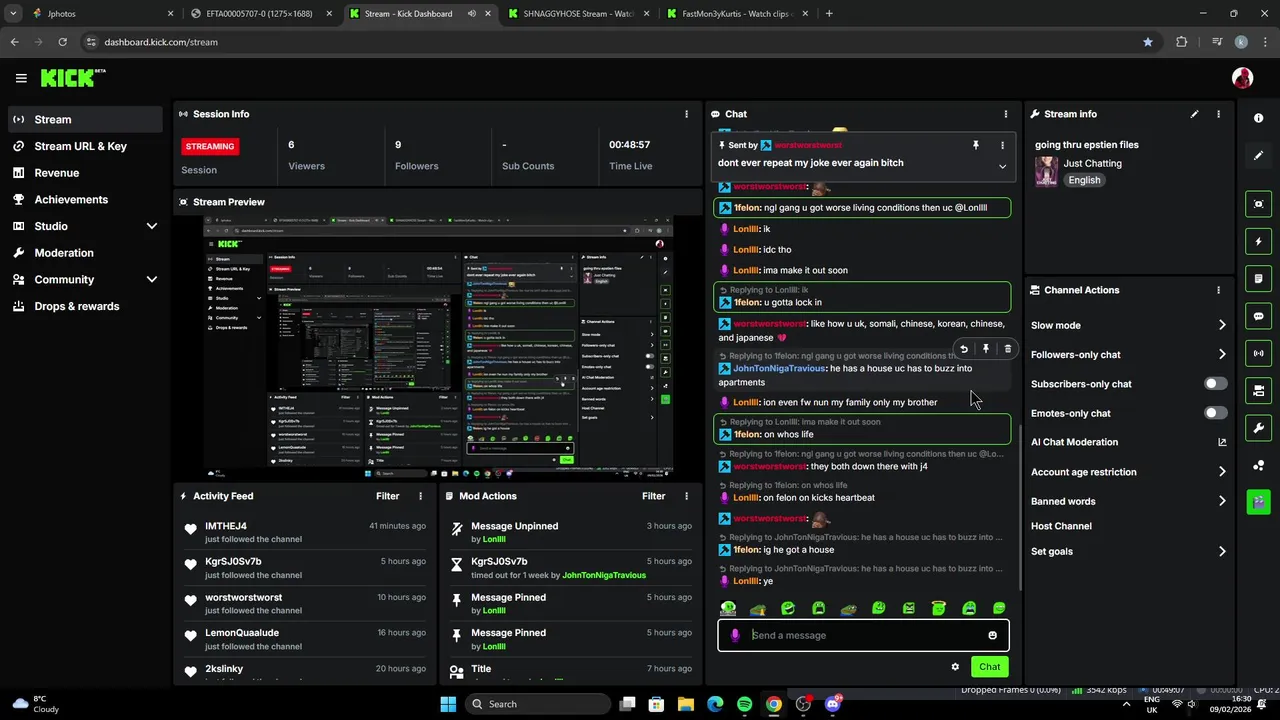1280x720 pixels.
Task: Click the wrench icon in right rail
Action: (x=1258, y=428)
